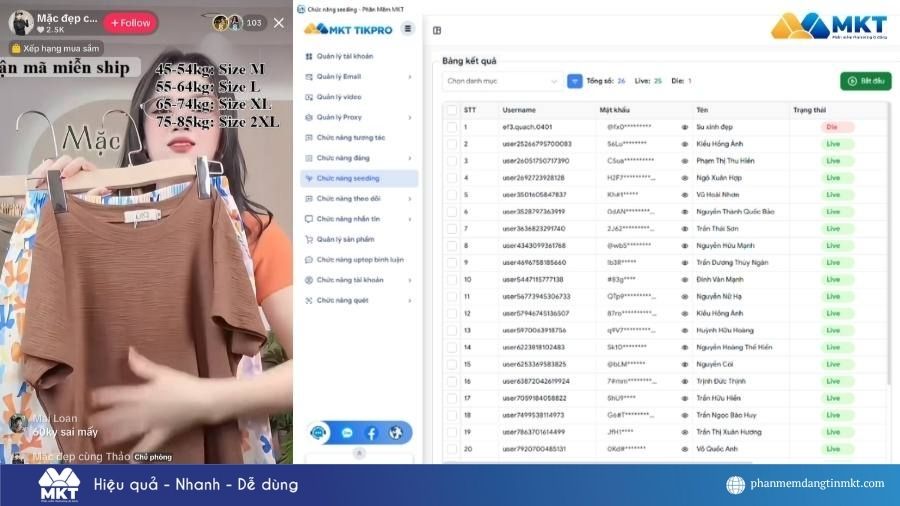Open the globe website icon in bottom bar
This screenshot has width=900, height=506.
395,433
